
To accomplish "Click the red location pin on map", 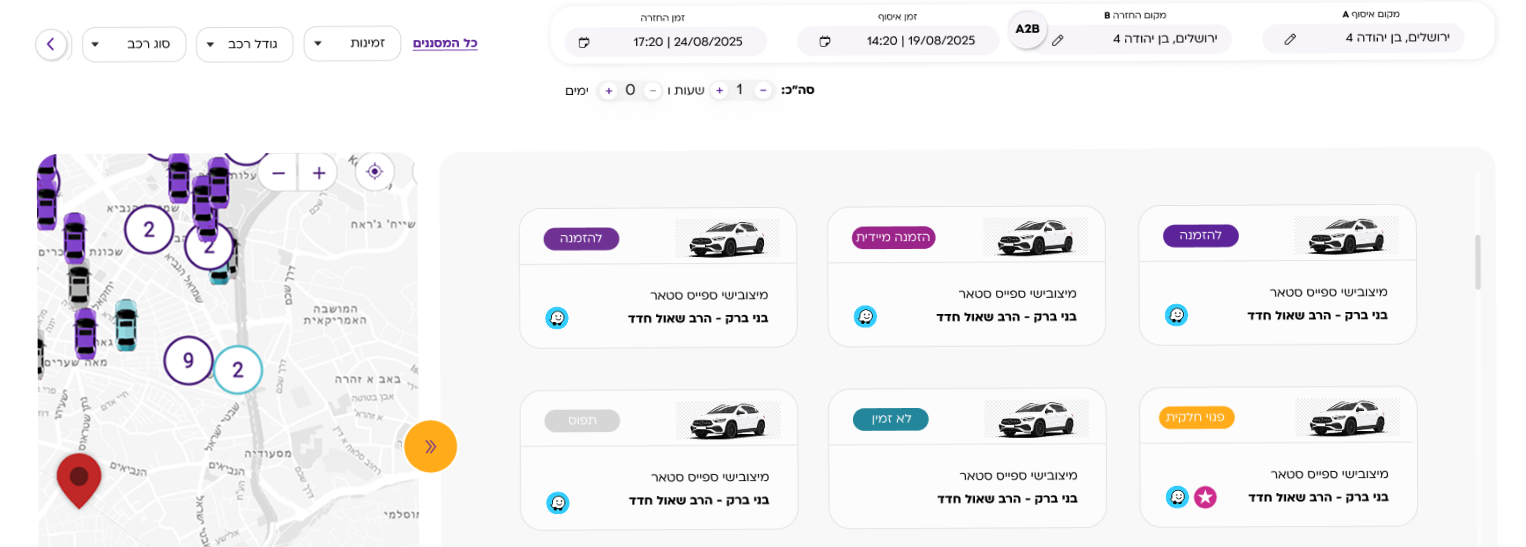I will tap(79, 481).
